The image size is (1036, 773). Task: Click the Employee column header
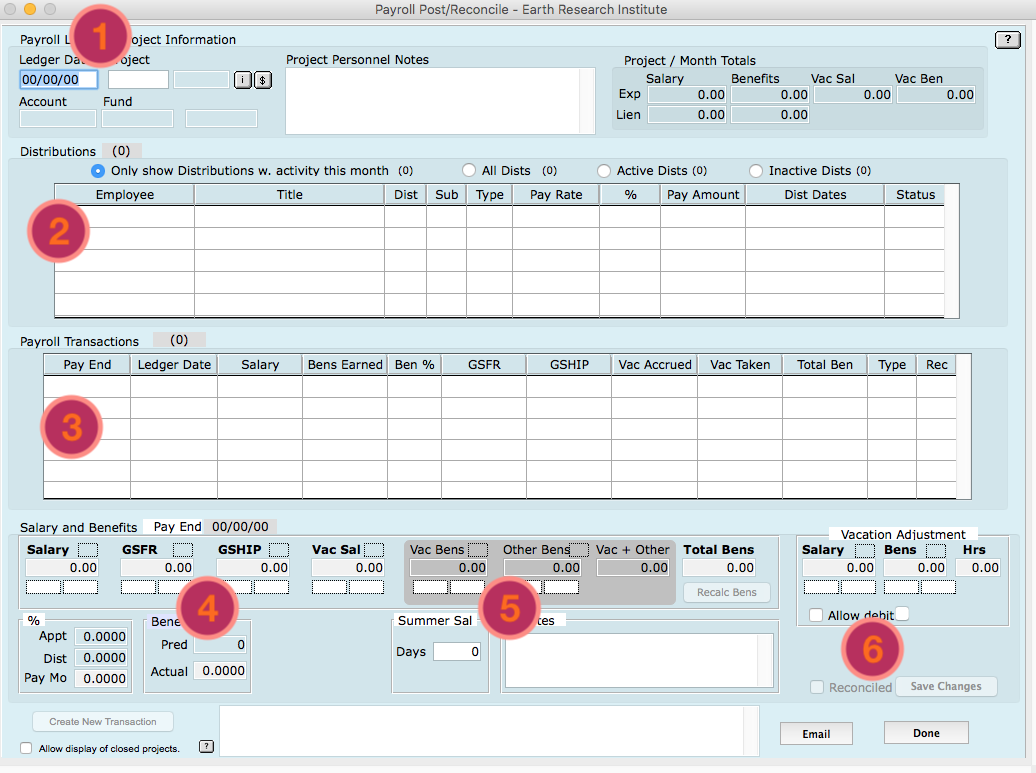click(x=125, y=195)
